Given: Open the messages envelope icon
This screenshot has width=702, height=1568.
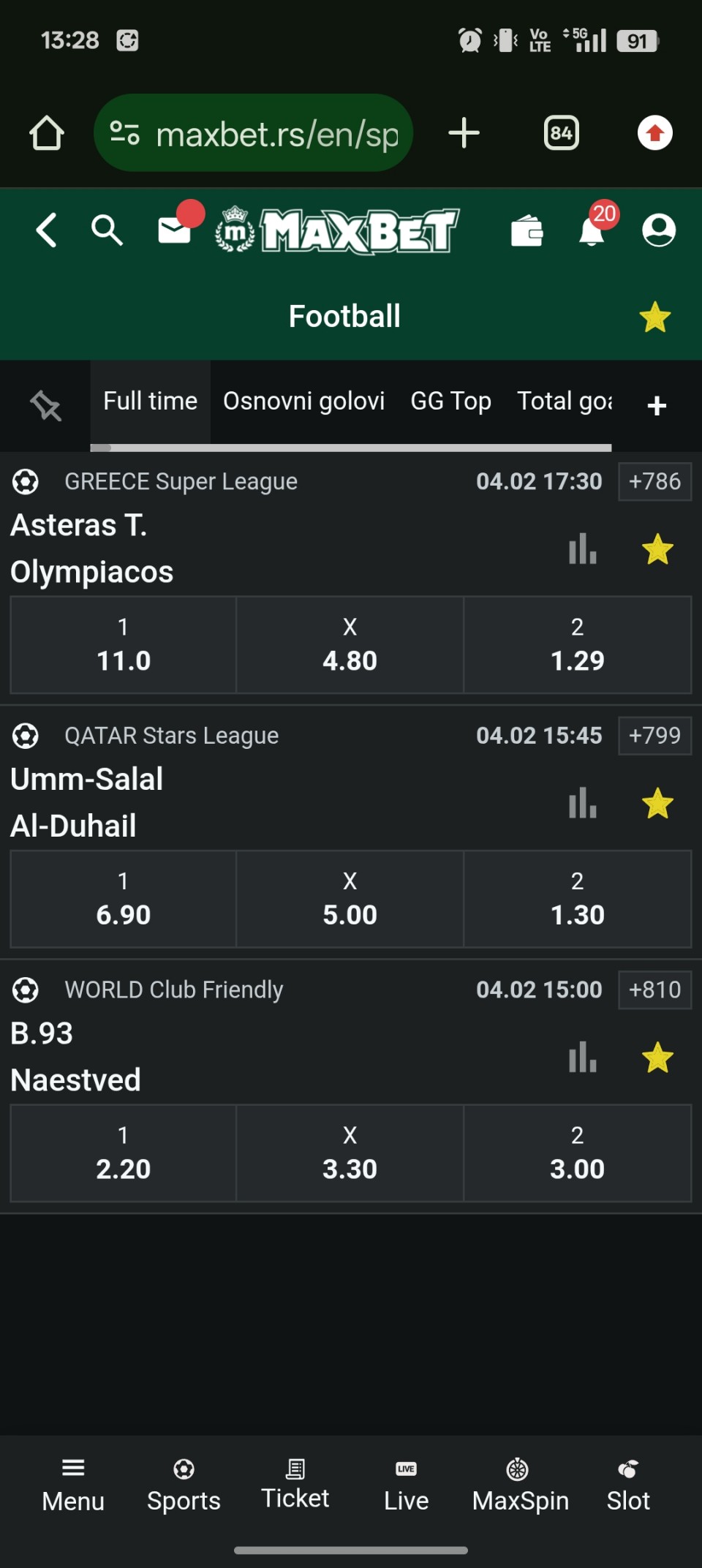Looking at the screenshot, I should click(175, 230).
